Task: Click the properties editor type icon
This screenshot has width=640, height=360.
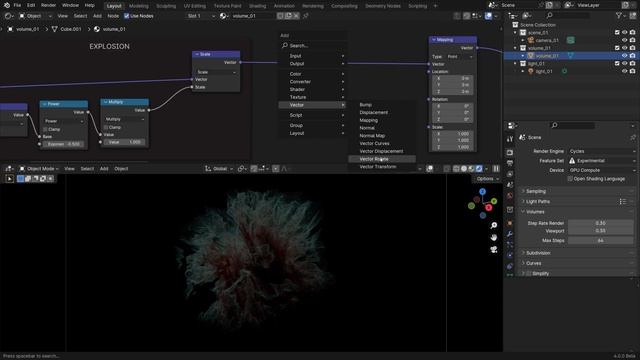Action: 512,125
